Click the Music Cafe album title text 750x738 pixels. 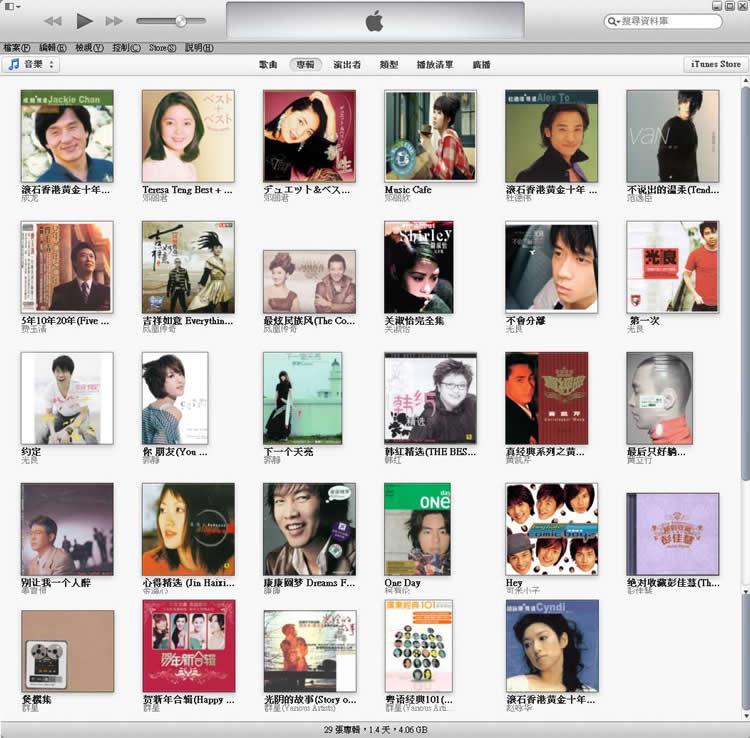(408, 189)
